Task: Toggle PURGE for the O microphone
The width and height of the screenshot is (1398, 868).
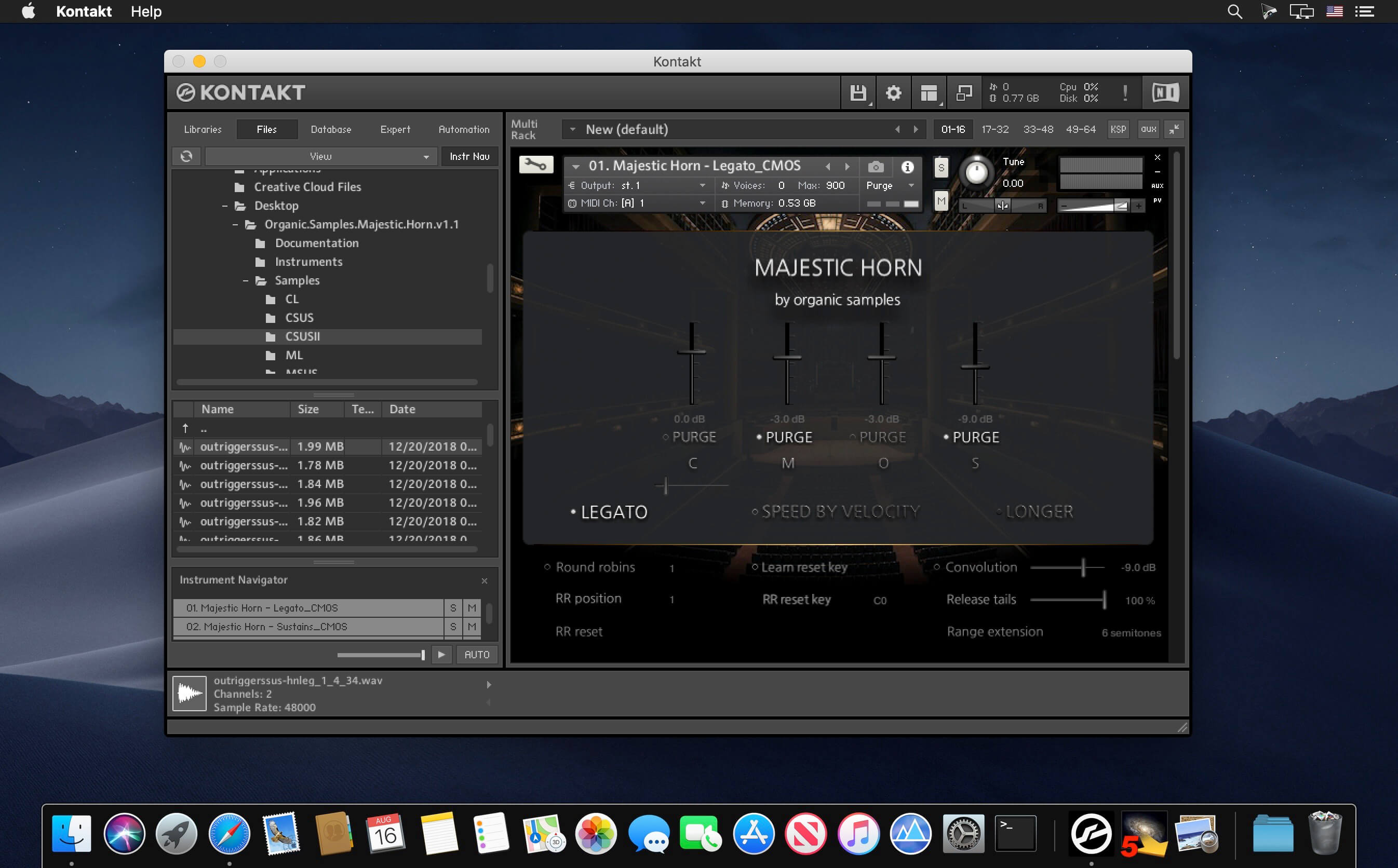Action: tap(878, 438)
